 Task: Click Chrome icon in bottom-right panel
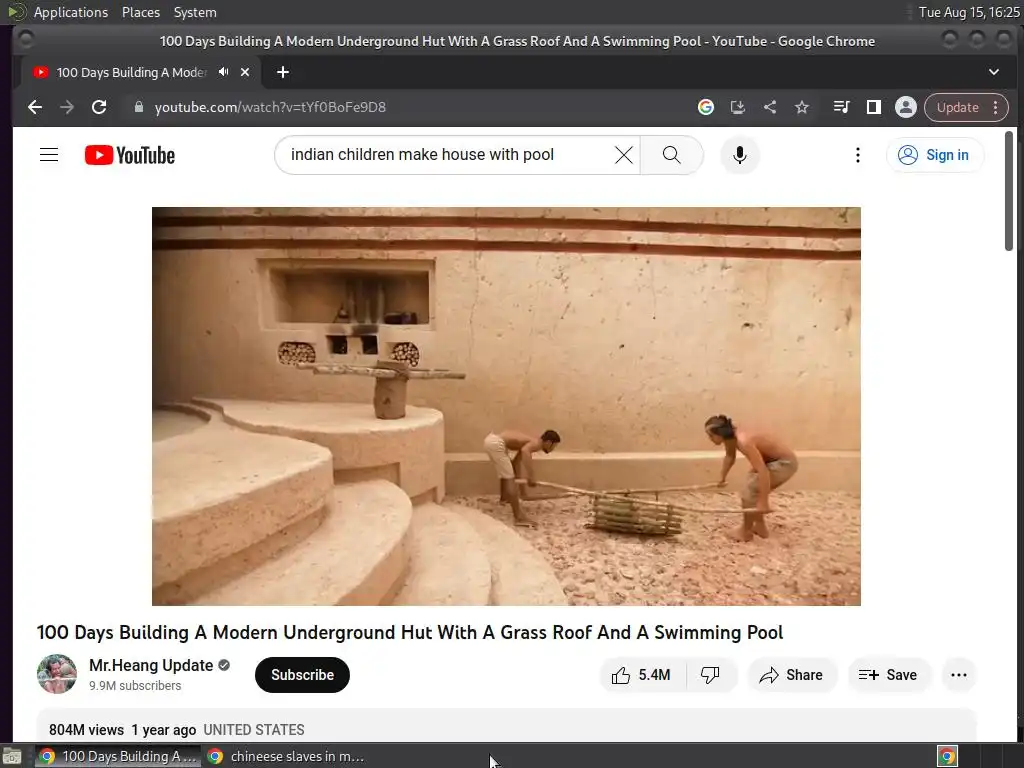click(x=947, y=756)
